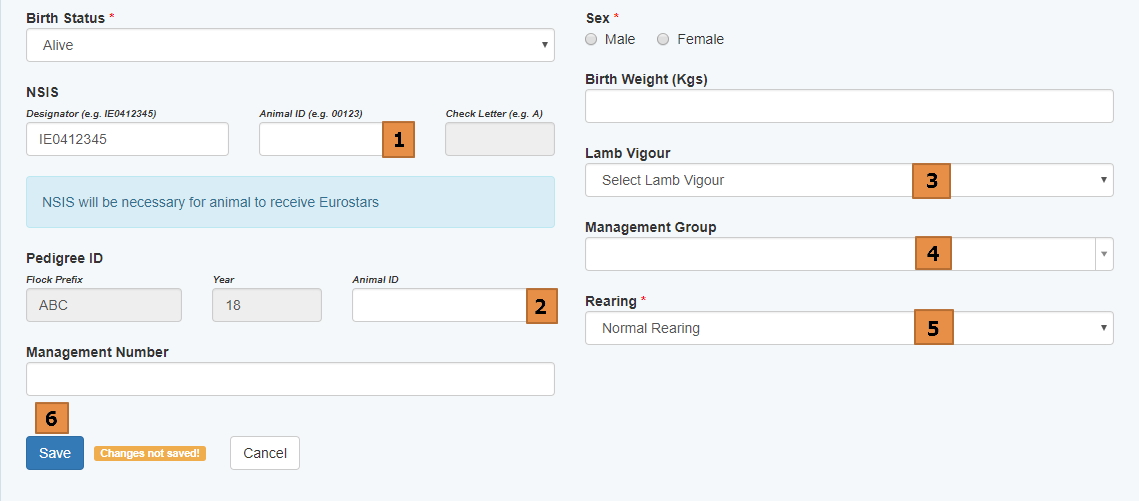This screenshot has height=501, width=1139.
Task: Click the NSIS Designator input field
Action: (x=127, y=139)
